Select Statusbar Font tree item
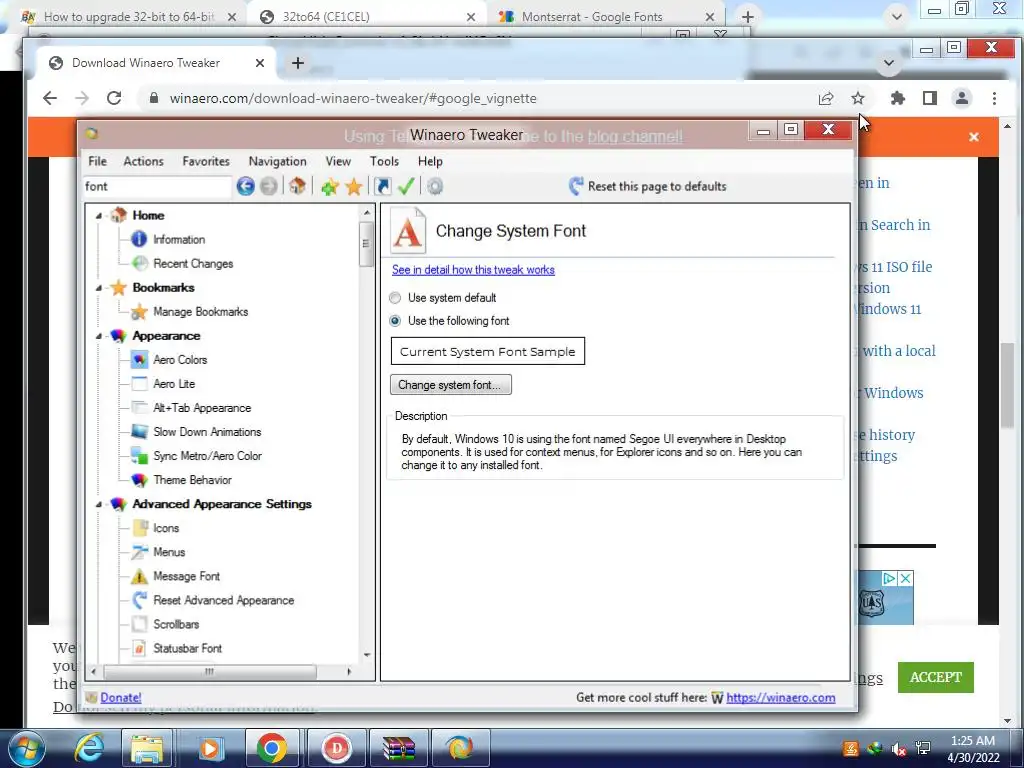 click(x=187, y=648)
